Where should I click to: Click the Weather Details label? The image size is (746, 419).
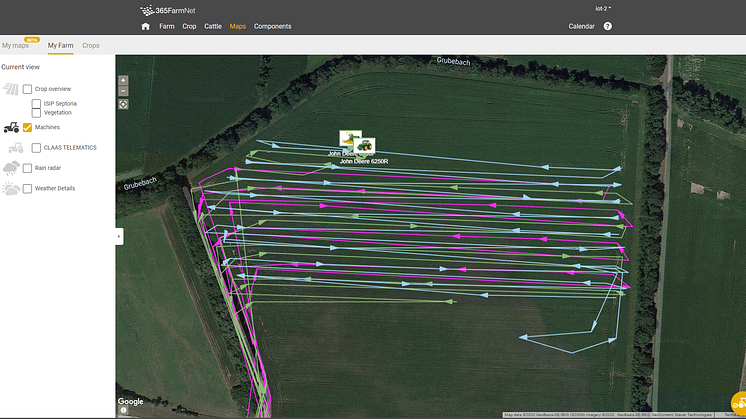(55, 188)
